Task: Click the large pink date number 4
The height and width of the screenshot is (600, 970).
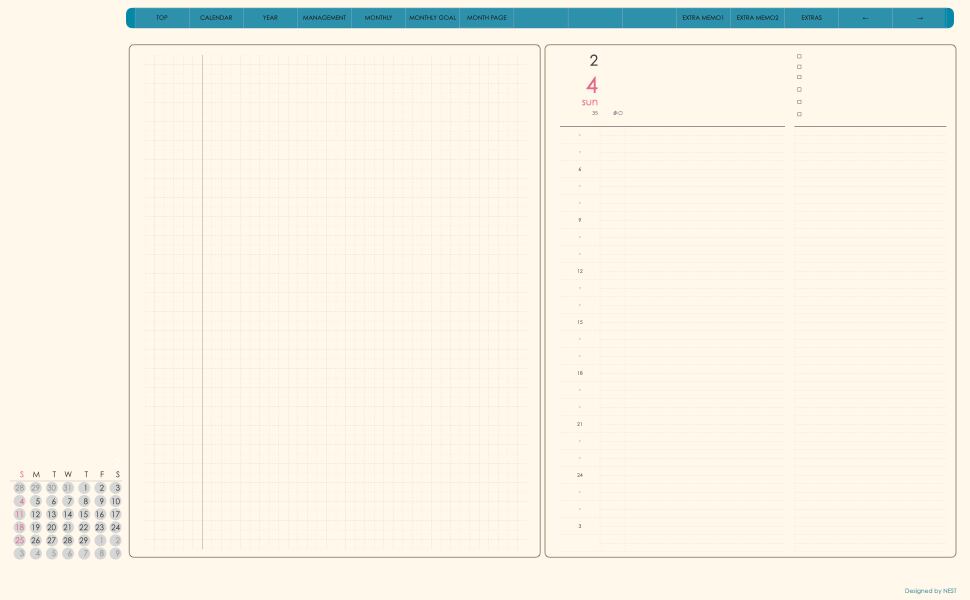Action: pos(592,85)
